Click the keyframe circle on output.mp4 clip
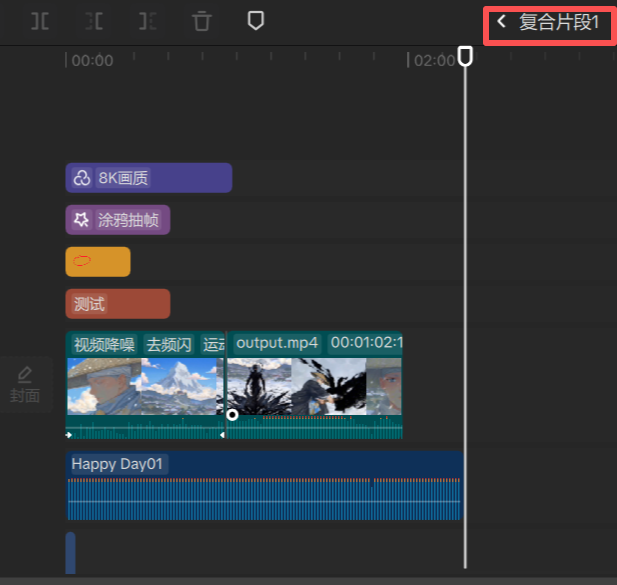The width and height of the screenshot is (617, 585). (x=232, y=415)
